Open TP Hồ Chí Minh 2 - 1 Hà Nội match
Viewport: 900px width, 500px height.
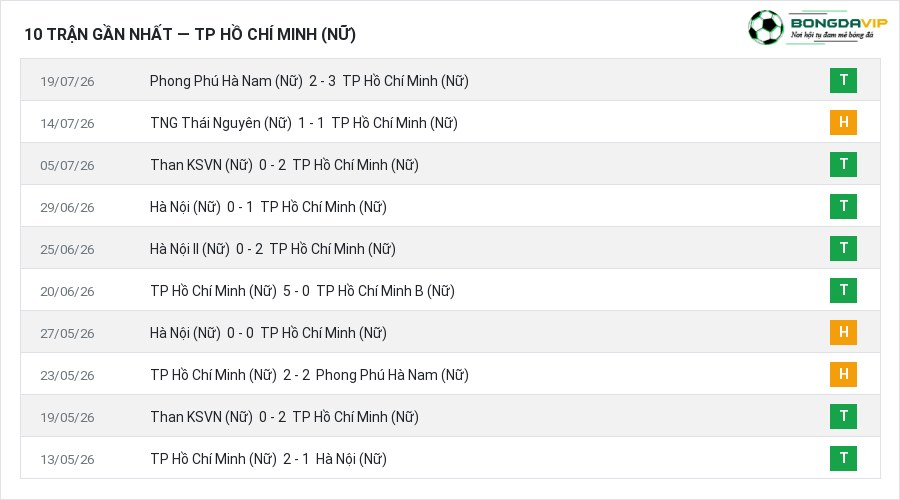[268, 459]
